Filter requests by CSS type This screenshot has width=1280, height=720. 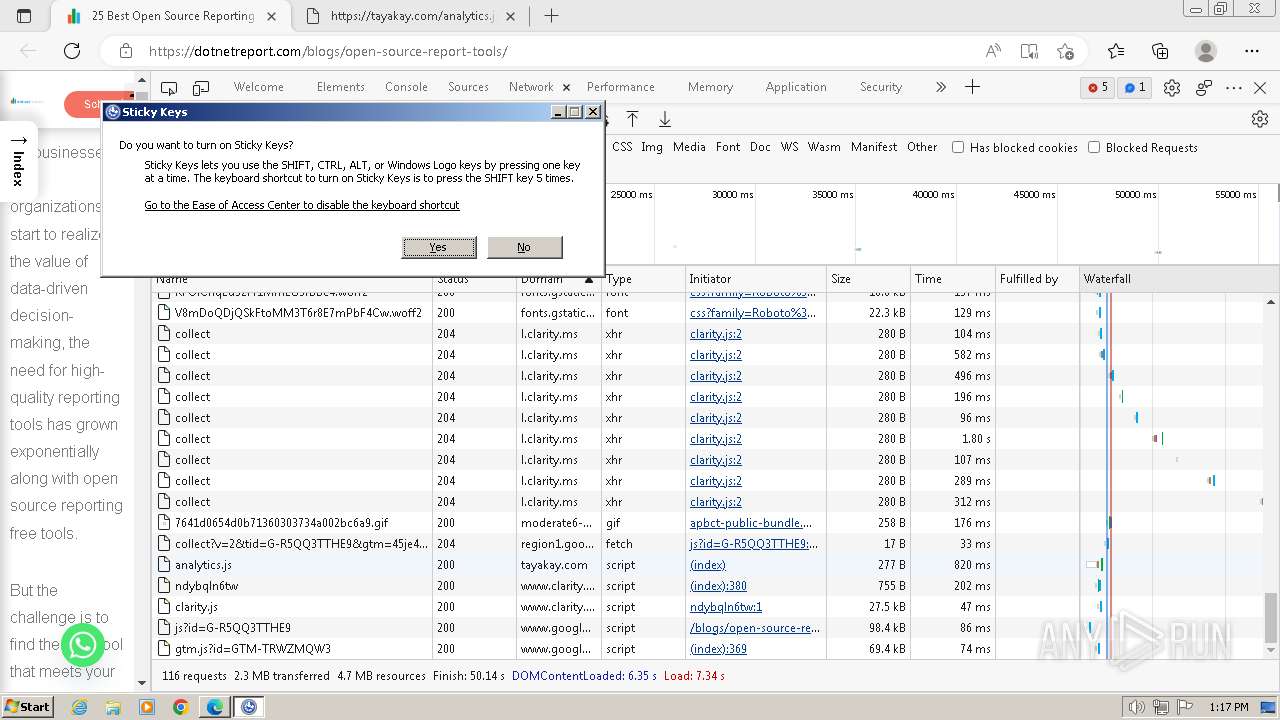[x=622, y=147]
